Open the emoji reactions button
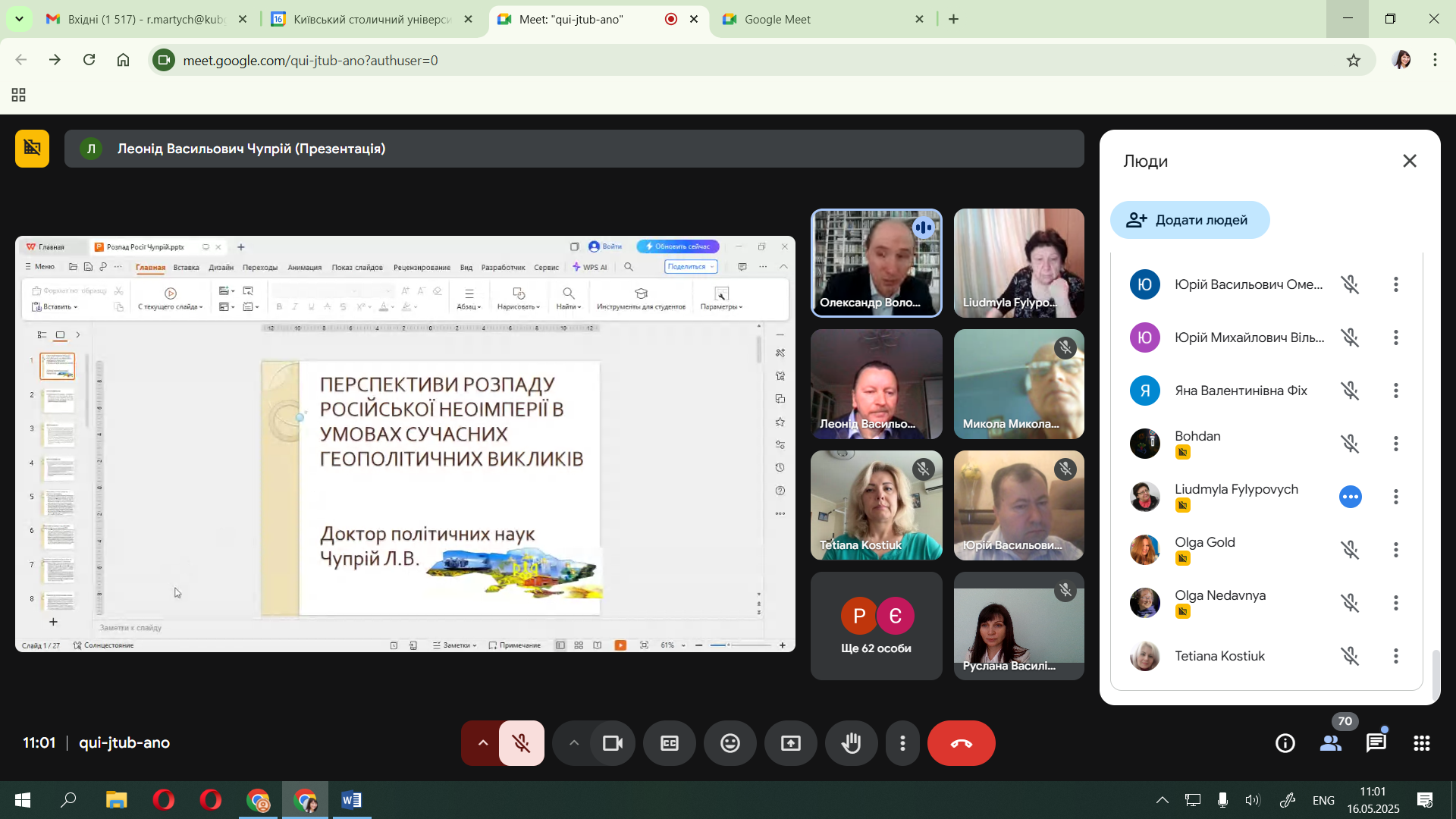The height and width of the screenshot is (819, 1456). [x=730, y=743]
